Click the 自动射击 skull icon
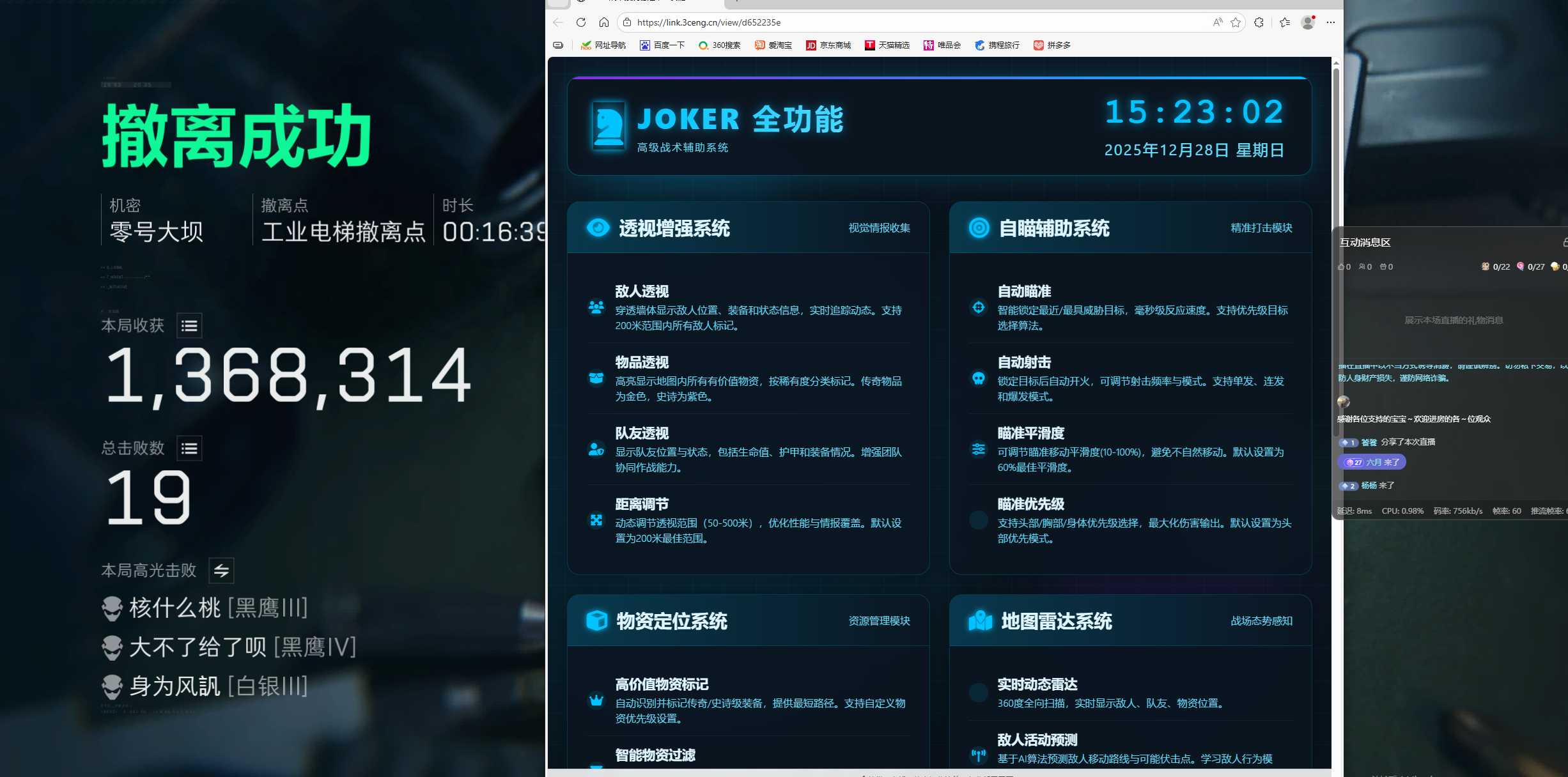The height and width of the screenshot is (777, 1568). click(x=978, y=378)
